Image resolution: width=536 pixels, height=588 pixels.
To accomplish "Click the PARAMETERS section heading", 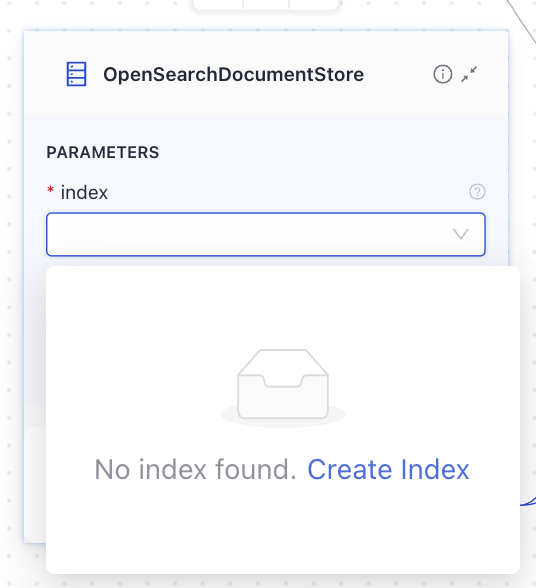I will pyautogui.click(x=103, y=152).
